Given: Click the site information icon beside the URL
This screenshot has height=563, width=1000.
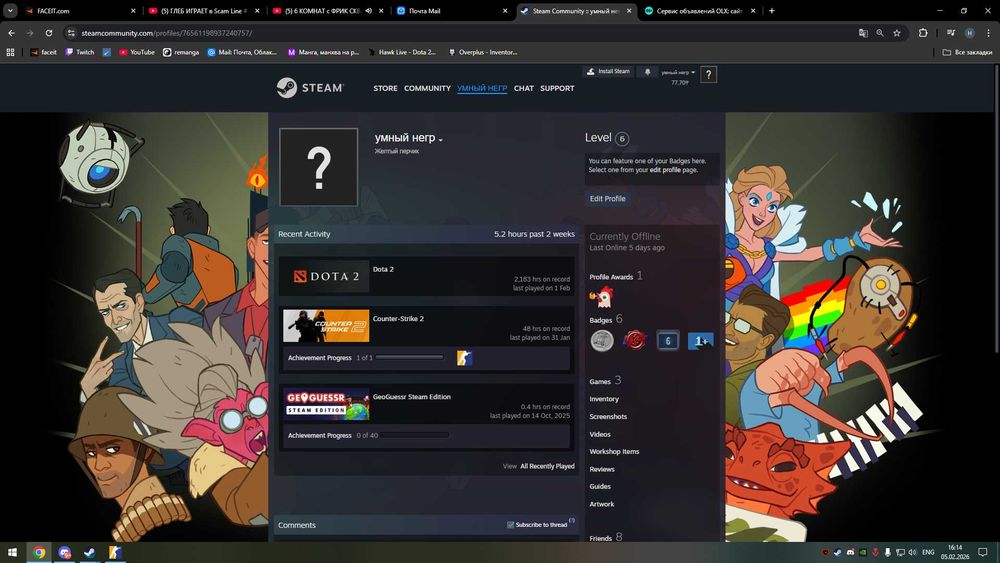Looking at the screenshot, I should [x=71, y=33].
